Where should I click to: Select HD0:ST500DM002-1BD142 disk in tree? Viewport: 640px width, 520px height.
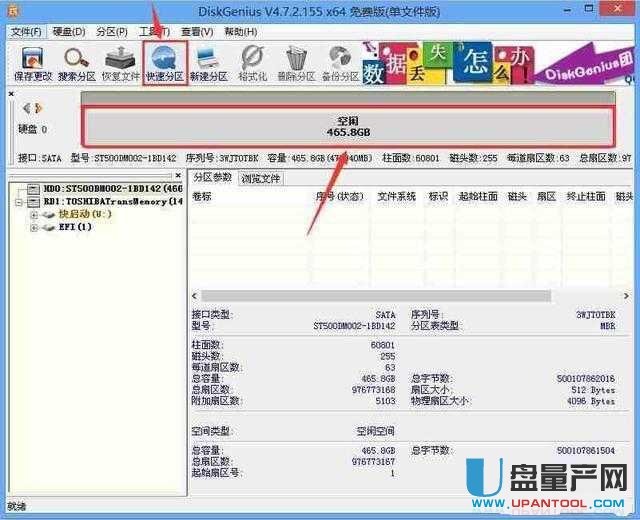click(x=110, y=188)
